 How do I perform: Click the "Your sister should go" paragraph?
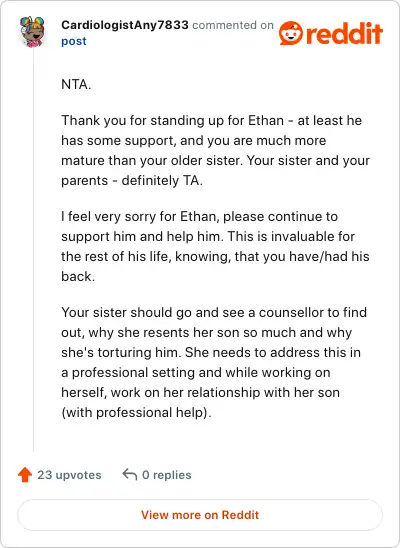[x=214, y=362]
